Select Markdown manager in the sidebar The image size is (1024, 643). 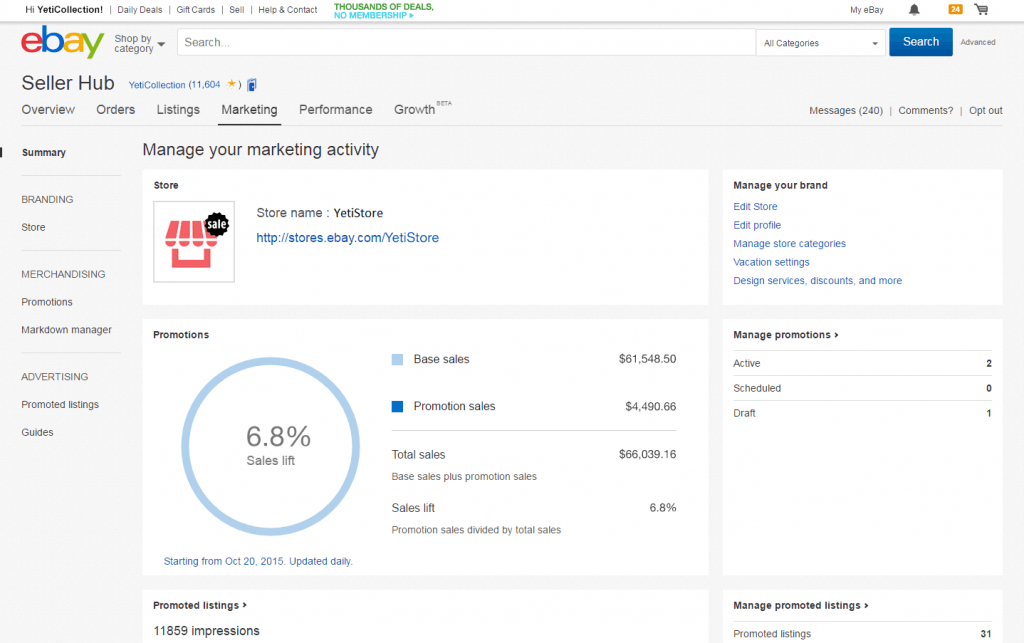69,329
